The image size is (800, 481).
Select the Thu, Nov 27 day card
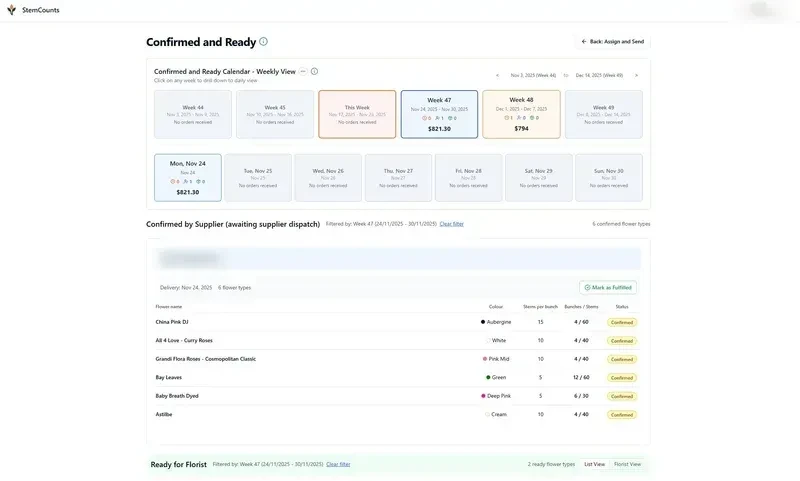[398, 178]
